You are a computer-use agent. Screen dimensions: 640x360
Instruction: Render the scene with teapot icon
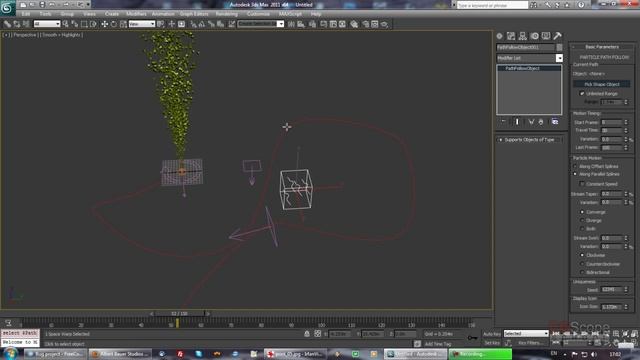point(384,24)
